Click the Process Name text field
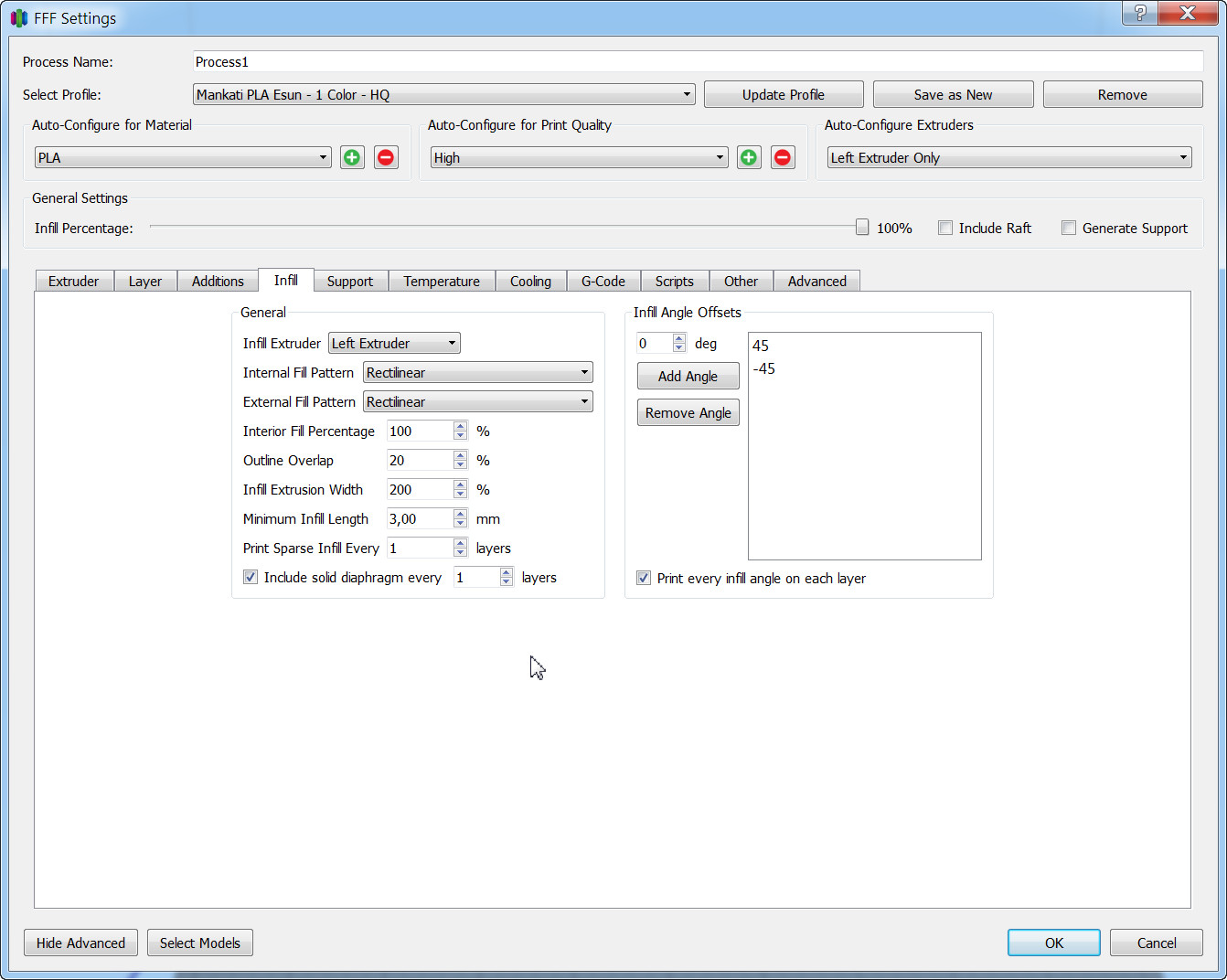This screenshot has height=980, width=1227. [x=699, y=61]
